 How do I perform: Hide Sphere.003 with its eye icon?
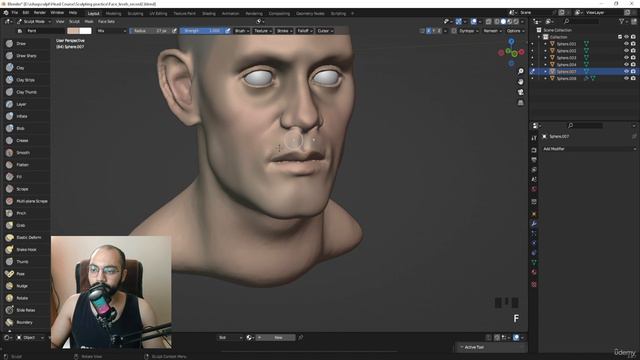pos(626,58)
